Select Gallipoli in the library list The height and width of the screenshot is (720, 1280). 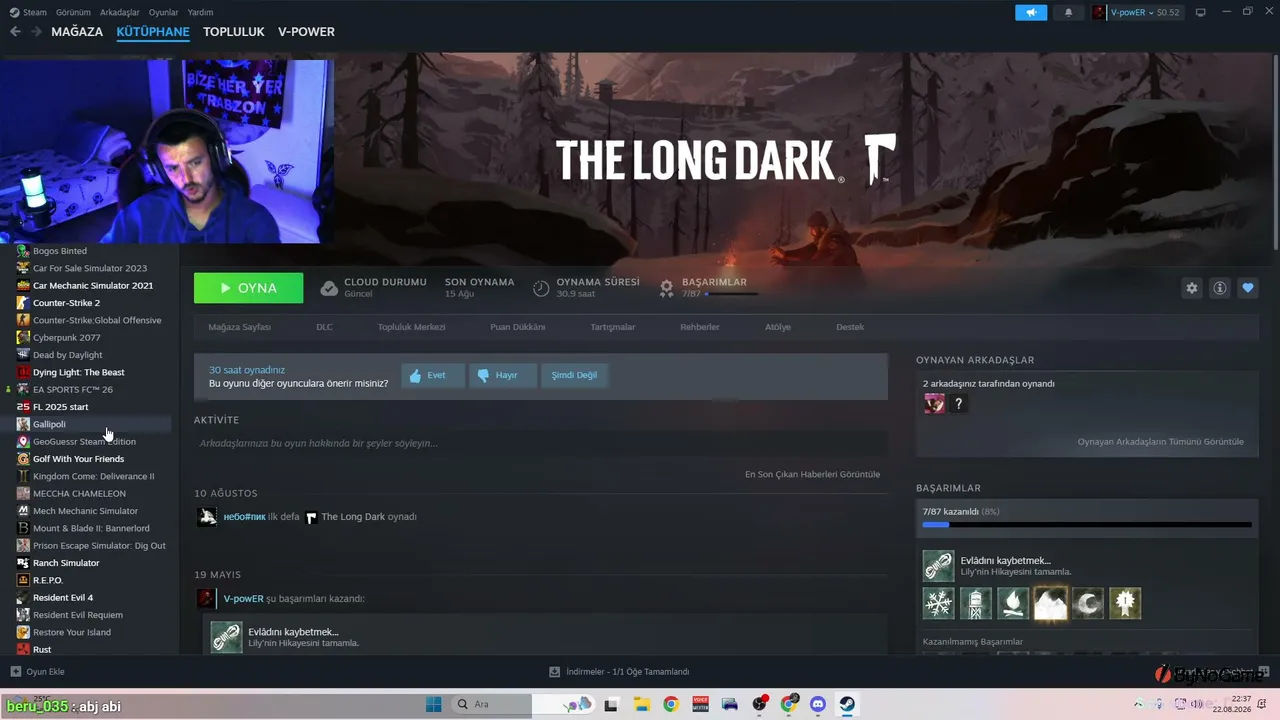click(49, 424)
